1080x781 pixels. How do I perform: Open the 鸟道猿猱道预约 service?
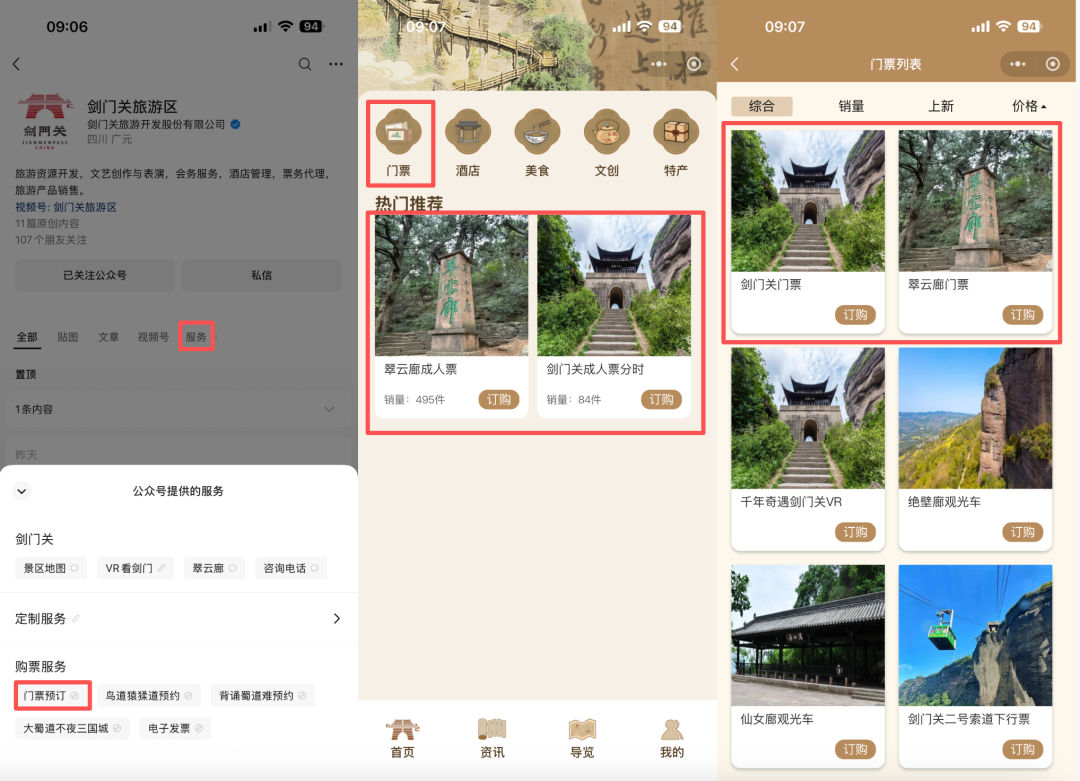149,696
